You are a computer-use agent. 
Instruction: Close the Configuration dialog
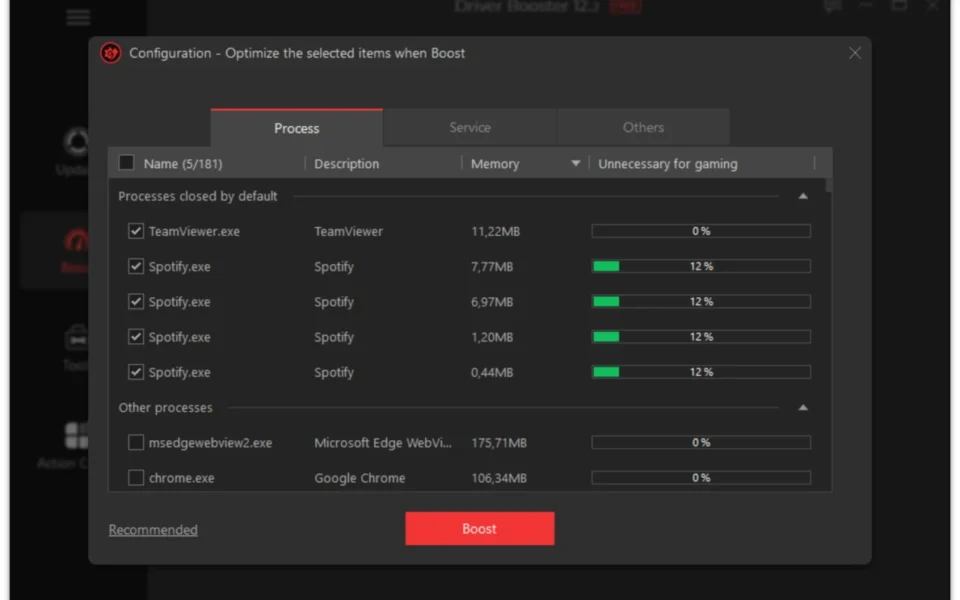(x=855, y=53)
